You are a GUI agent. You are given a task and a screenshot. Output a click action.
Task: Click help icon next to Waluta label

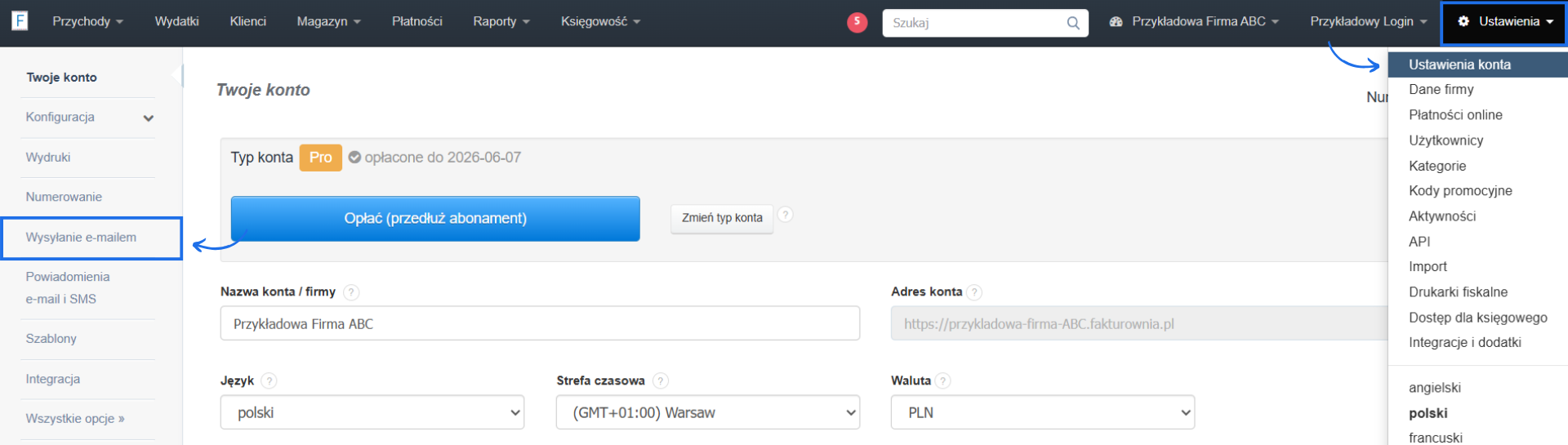click(943, 381)
